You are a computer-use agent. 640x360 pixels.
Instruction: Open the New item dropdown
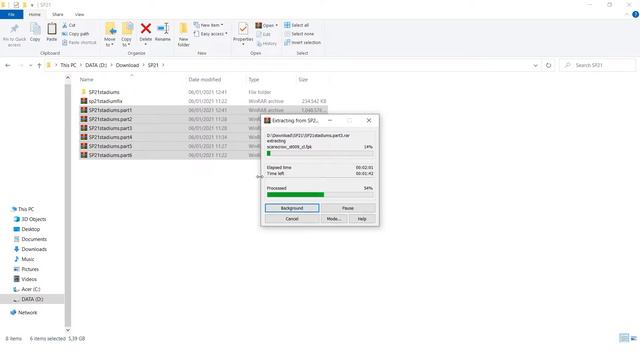click(x=209, y=25)
